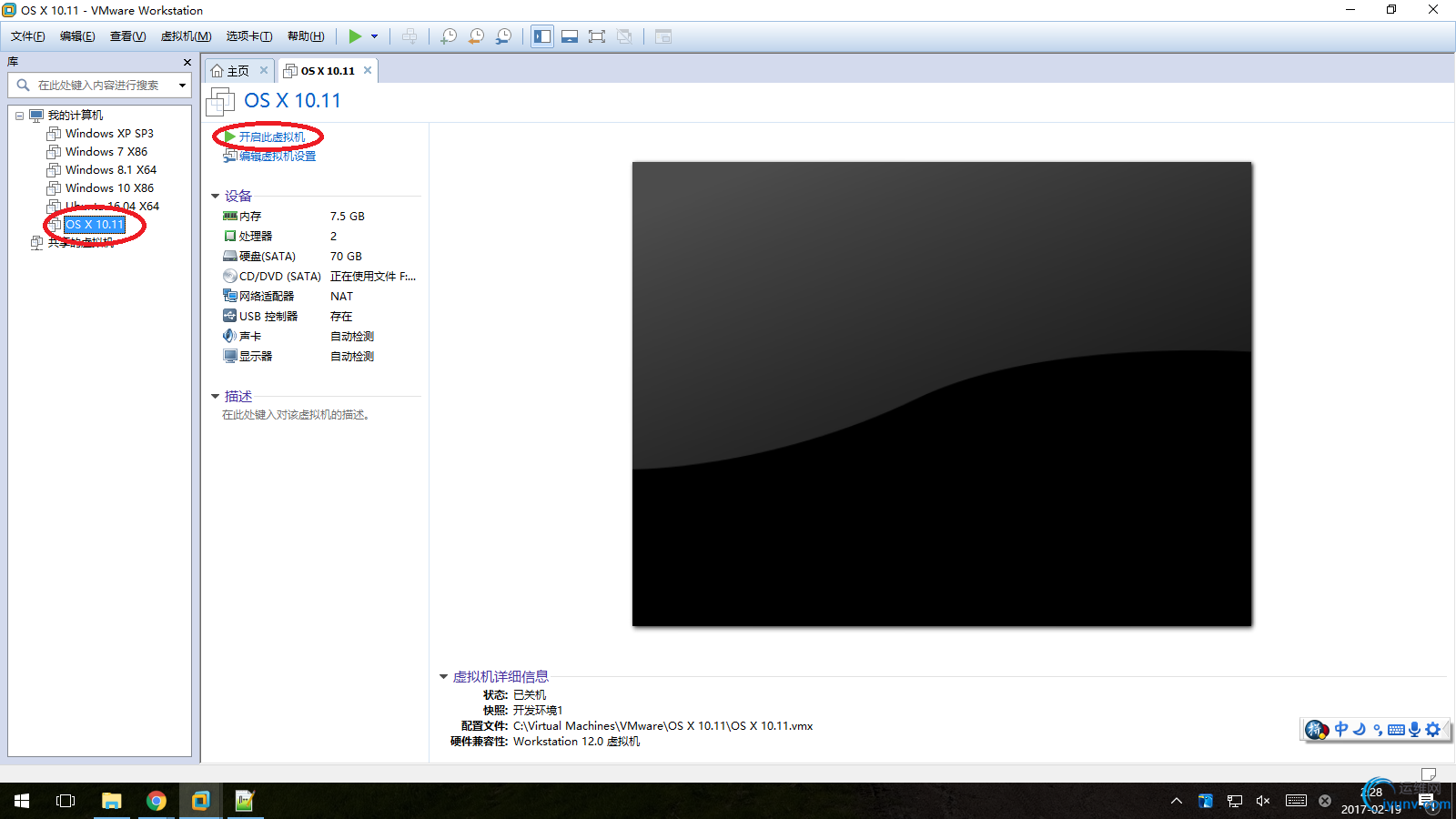Screen dimensions: 1456x819
Task: Click the USB 控制器 device row
Action: [x=320, y=317]
